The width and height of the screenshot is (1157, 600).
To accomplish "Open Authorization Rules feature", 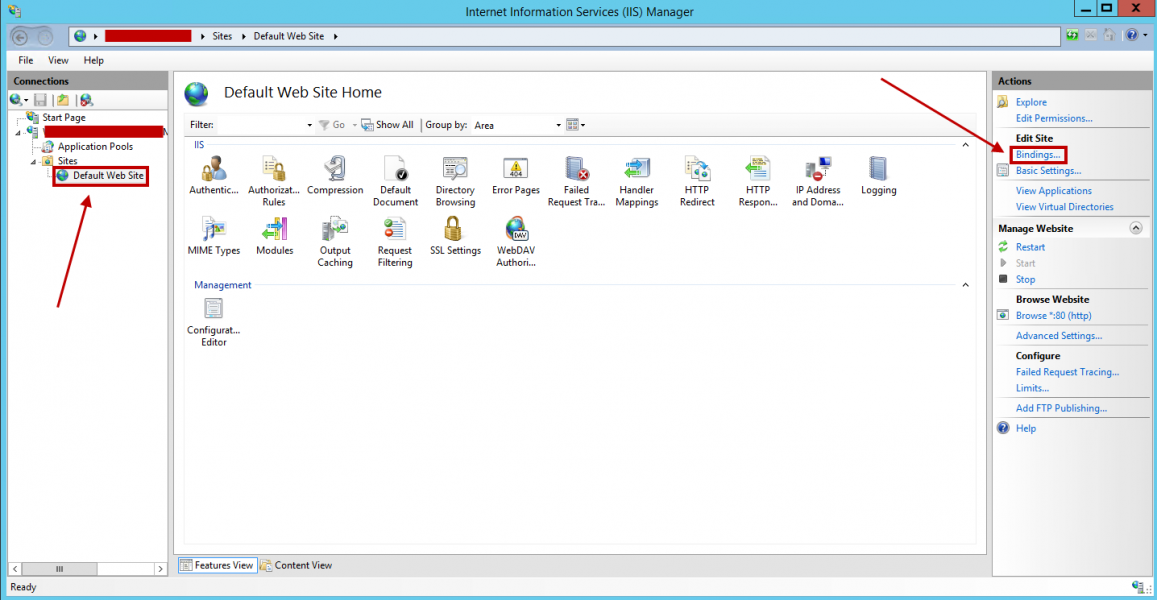I will point(274,182).
